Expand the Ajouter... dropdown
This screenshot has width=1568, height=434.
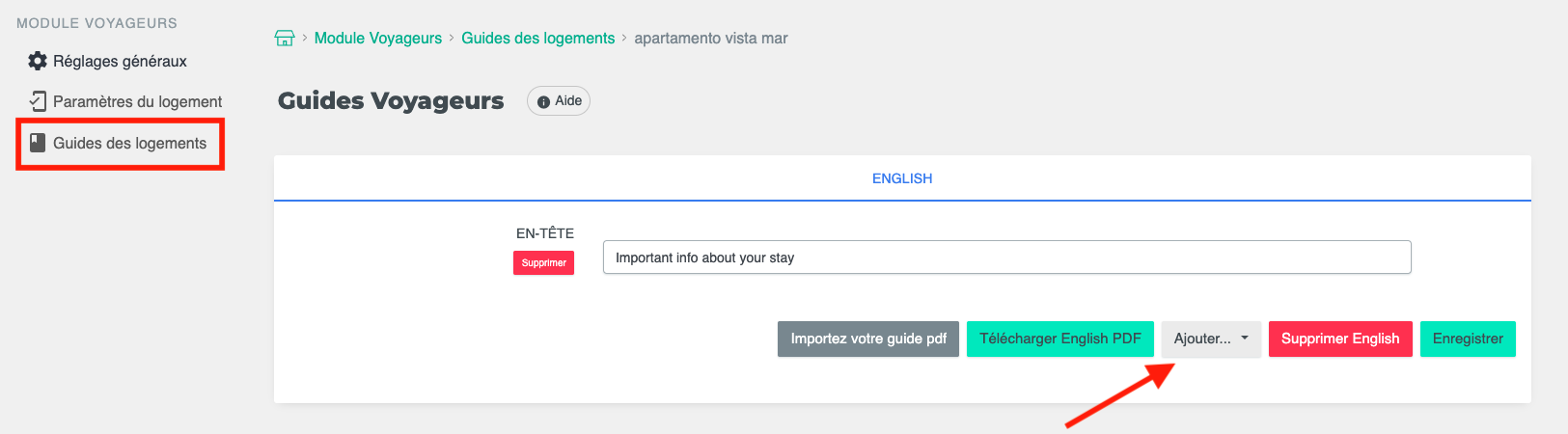pyautogui.click(x=1201, y=339)
